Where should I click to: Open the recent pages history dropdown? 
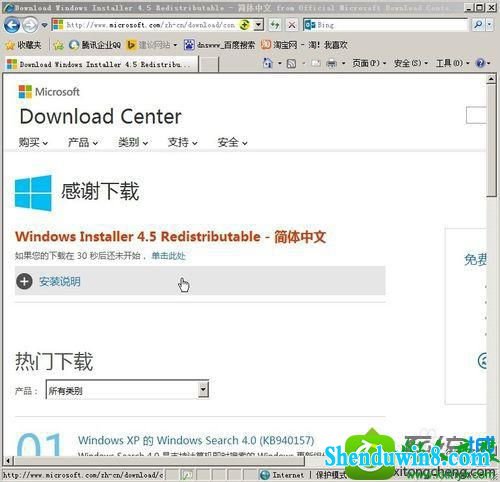tap(44, 25)
